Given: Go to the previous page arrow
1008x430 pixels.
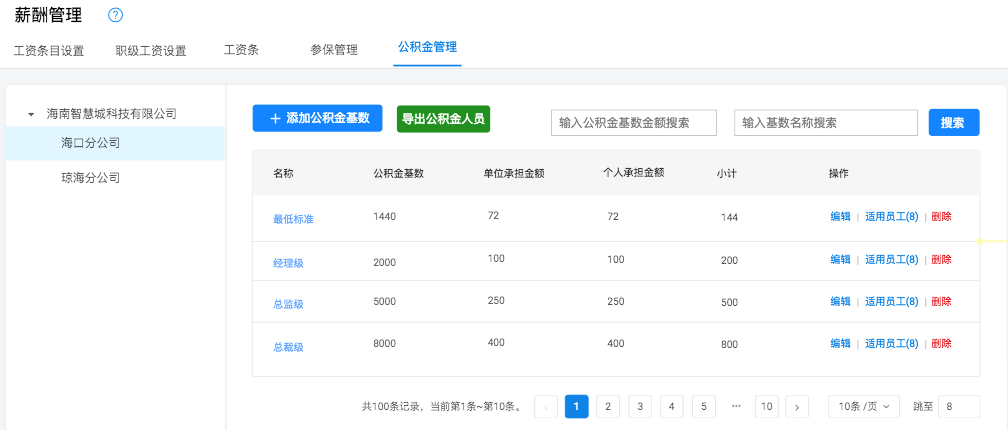Looking at the screenshot, I should coord(546,407).
